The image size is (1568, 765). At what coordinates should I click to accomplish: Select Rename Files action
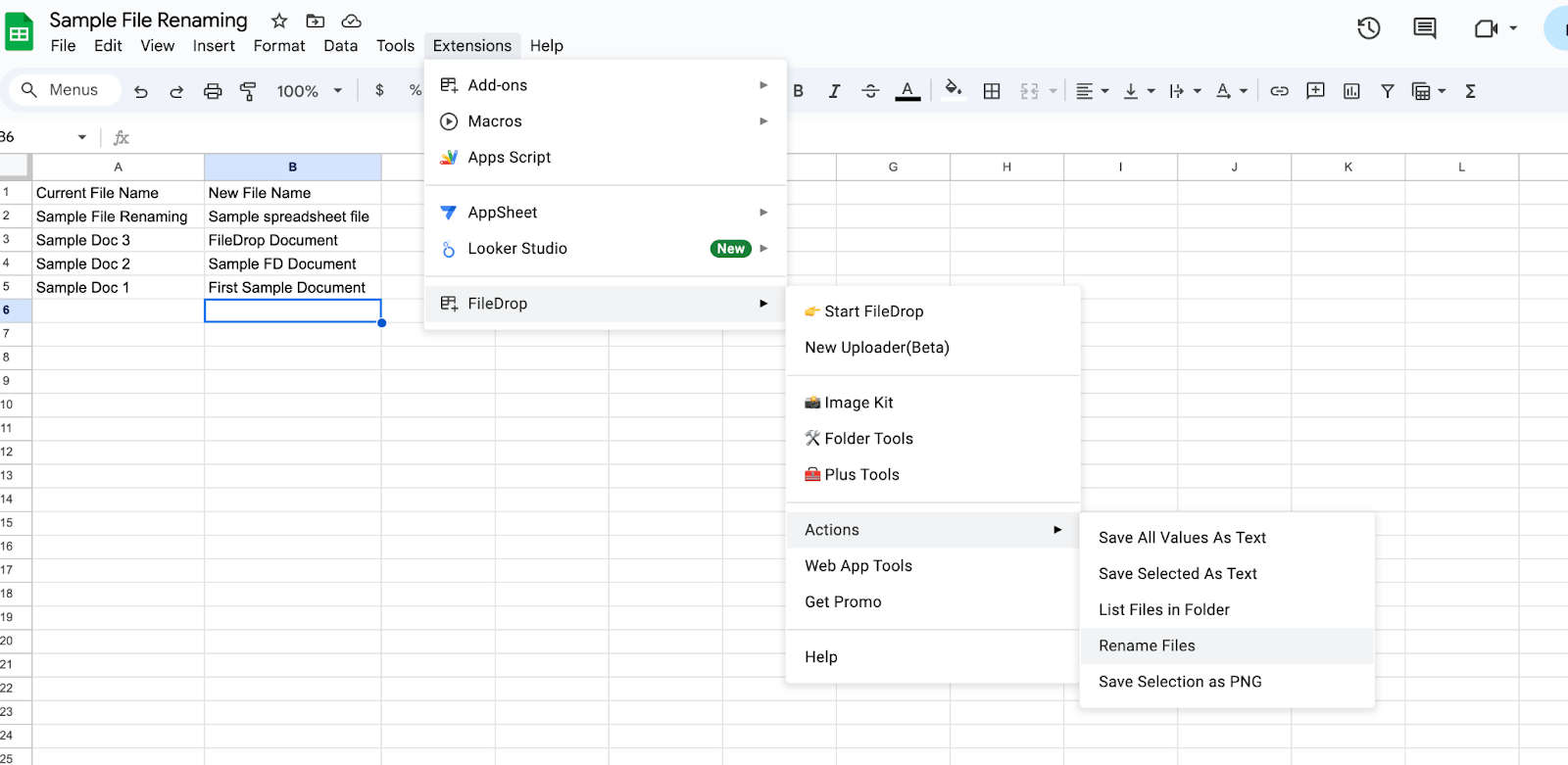click(1227, 646)
